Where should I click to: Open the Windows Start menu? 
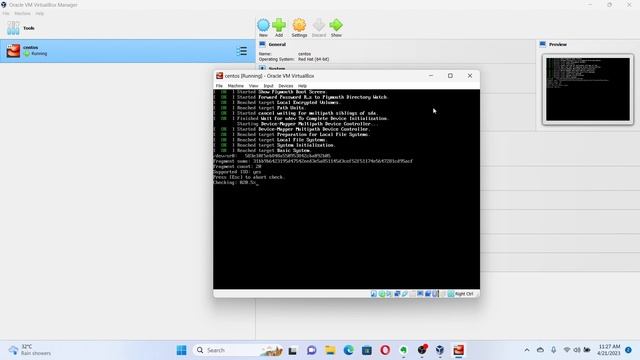(x=182, y=350)
